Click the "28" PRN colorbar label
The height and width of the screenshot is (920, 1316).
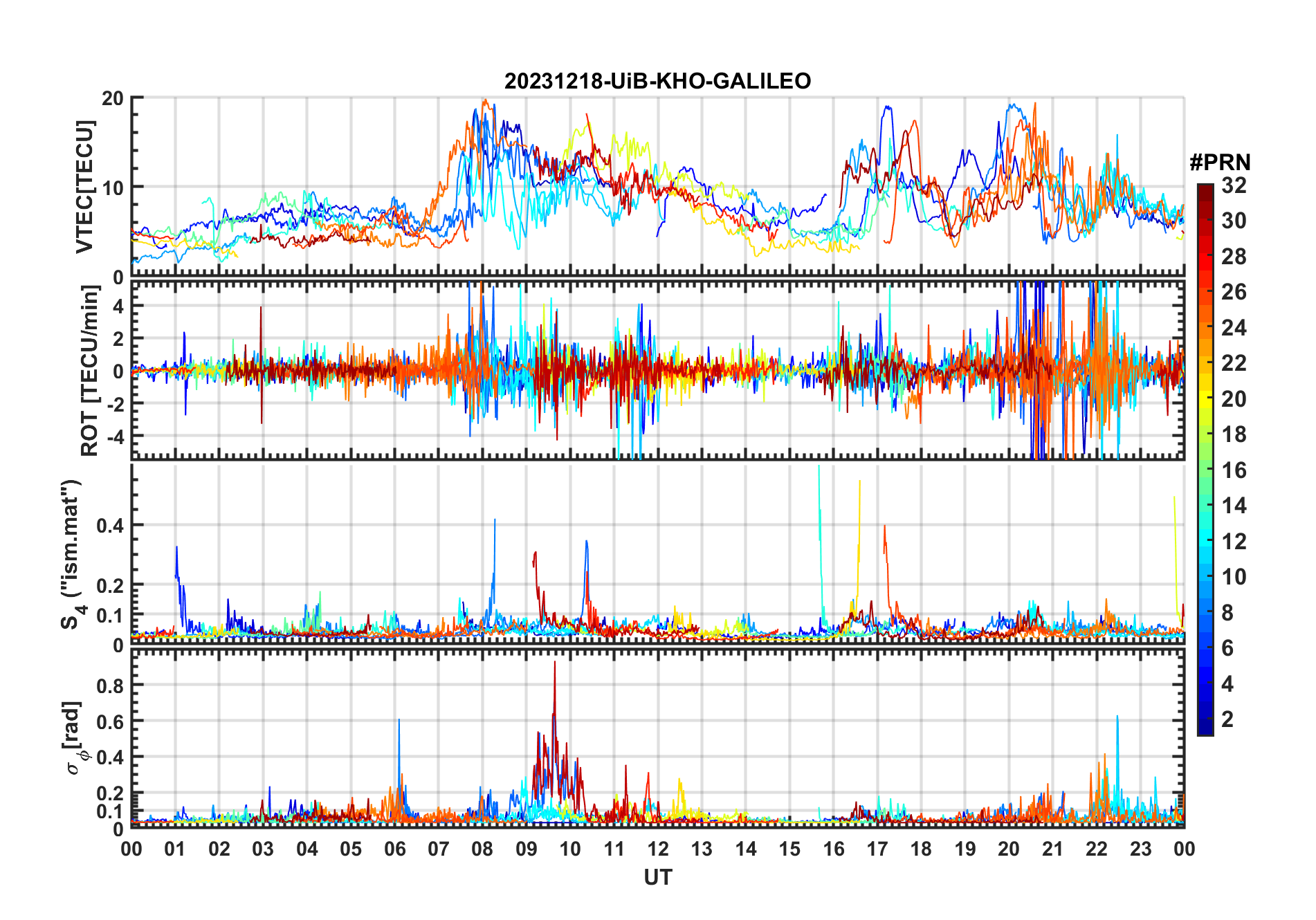(1234, 257)
